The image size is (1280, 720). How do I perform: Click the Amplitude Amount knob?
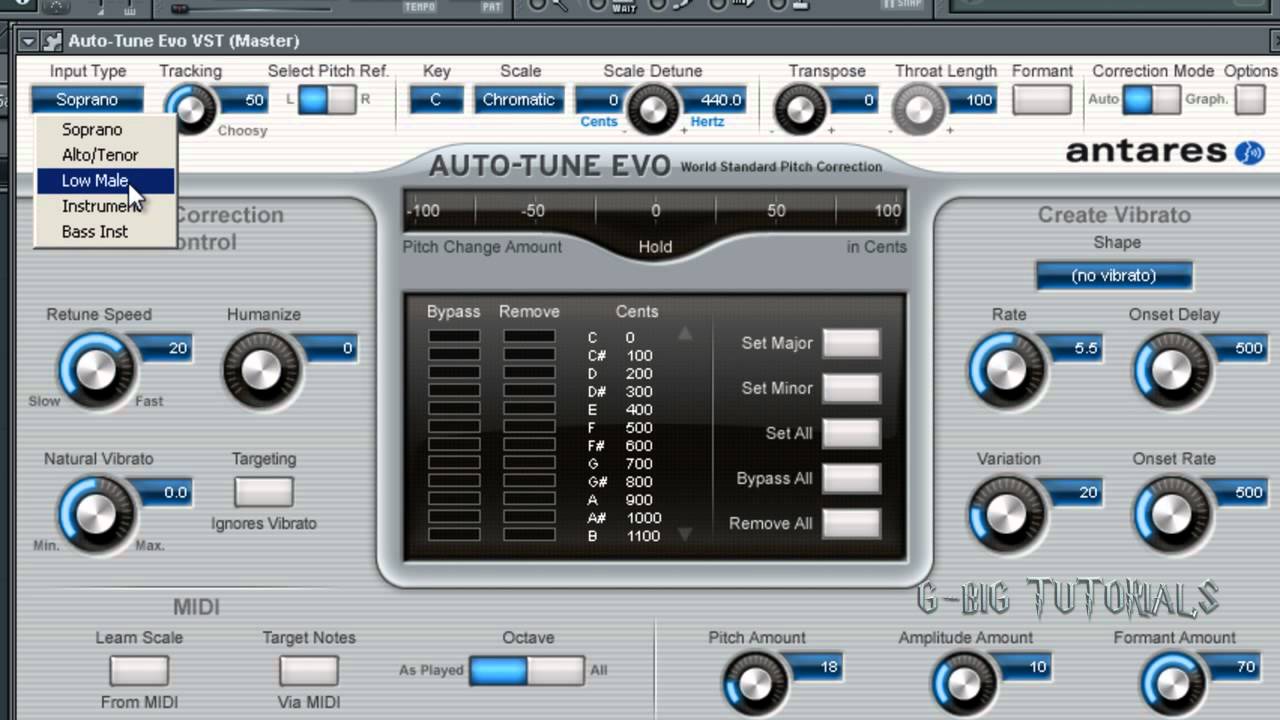(964, 685)
